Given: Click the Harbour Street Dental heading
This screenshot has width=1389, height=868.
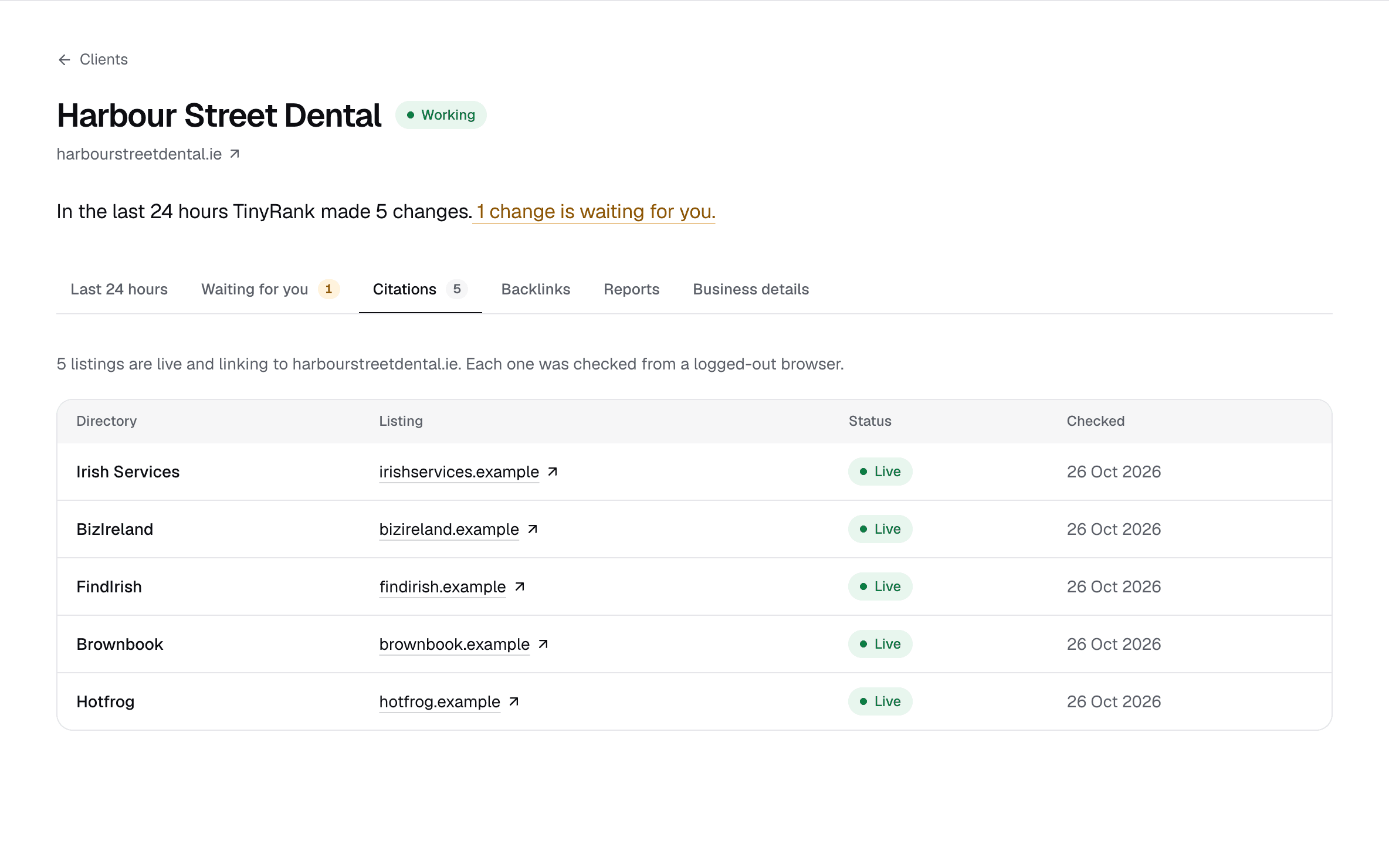Looking at the screenshot, I should pos(219,115).
